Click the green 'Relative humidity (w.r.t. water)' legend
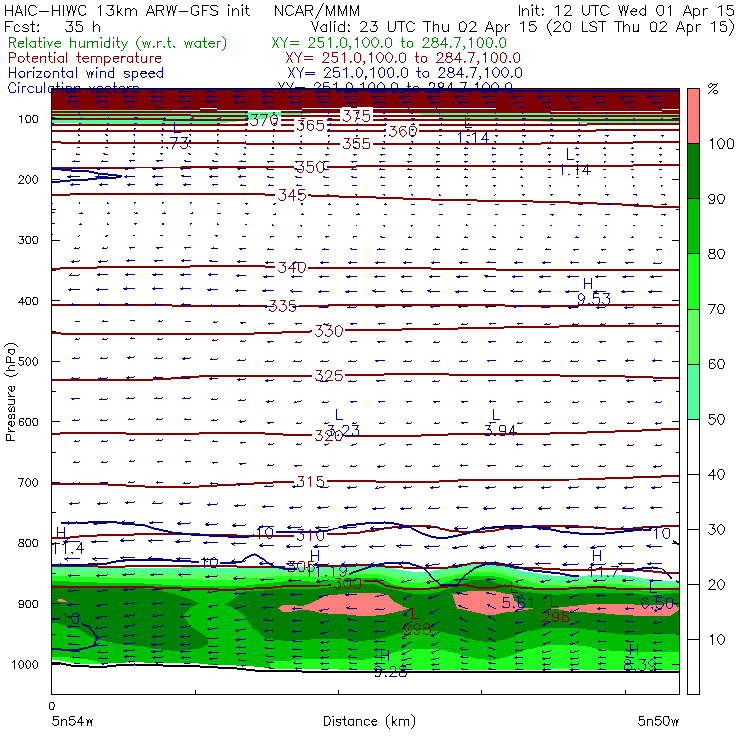Viewport: 740px width, 740px height. click(118, 43)
